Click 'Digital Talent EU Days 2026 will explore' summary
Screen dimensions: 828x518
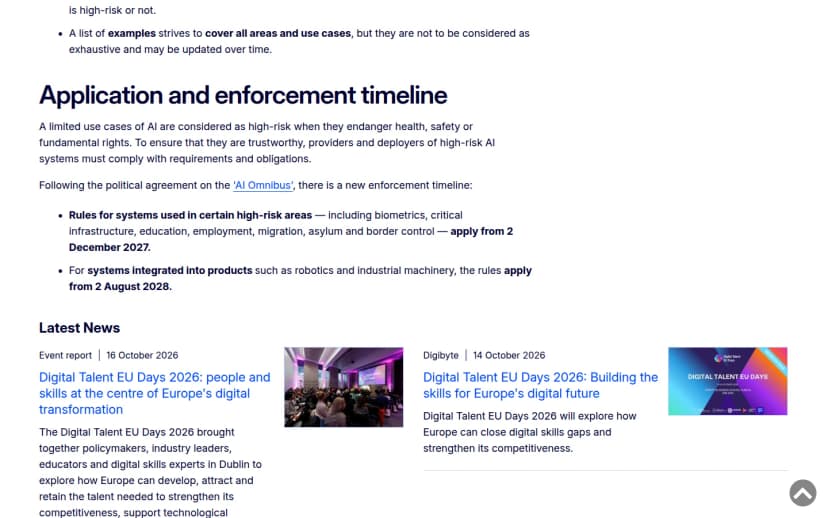click(530, 432)
